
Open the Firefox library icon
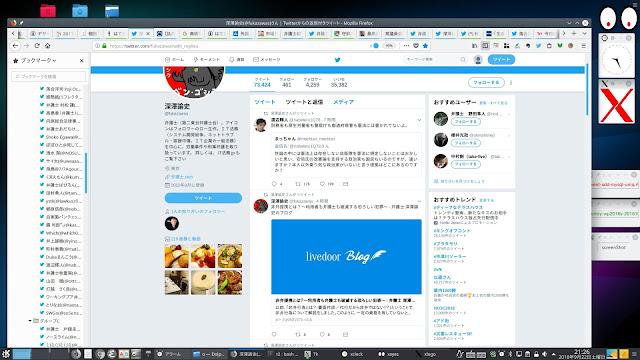tap(474, 46)
